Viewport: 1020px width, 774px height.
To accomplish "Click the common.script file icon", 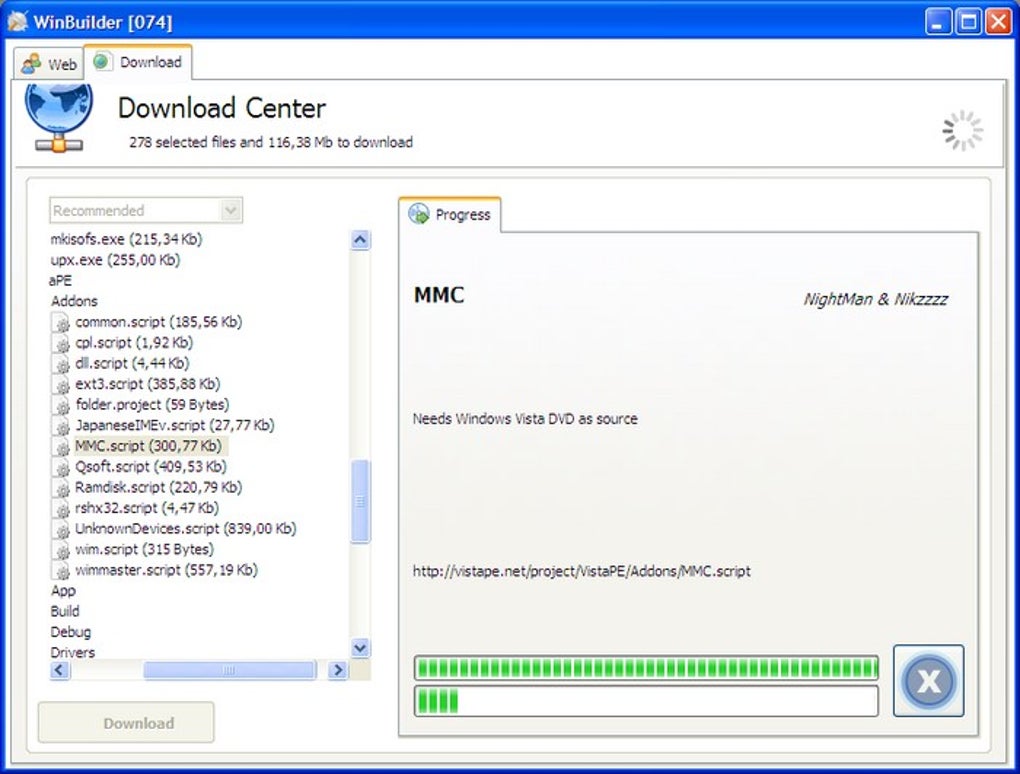I will [61, 323].
